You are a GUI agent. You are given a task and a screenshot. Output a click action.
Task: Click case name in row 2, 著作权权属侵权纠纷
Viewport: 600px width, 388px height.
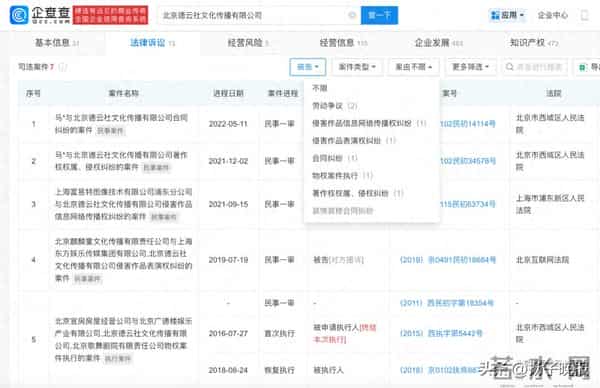(121, 161)
